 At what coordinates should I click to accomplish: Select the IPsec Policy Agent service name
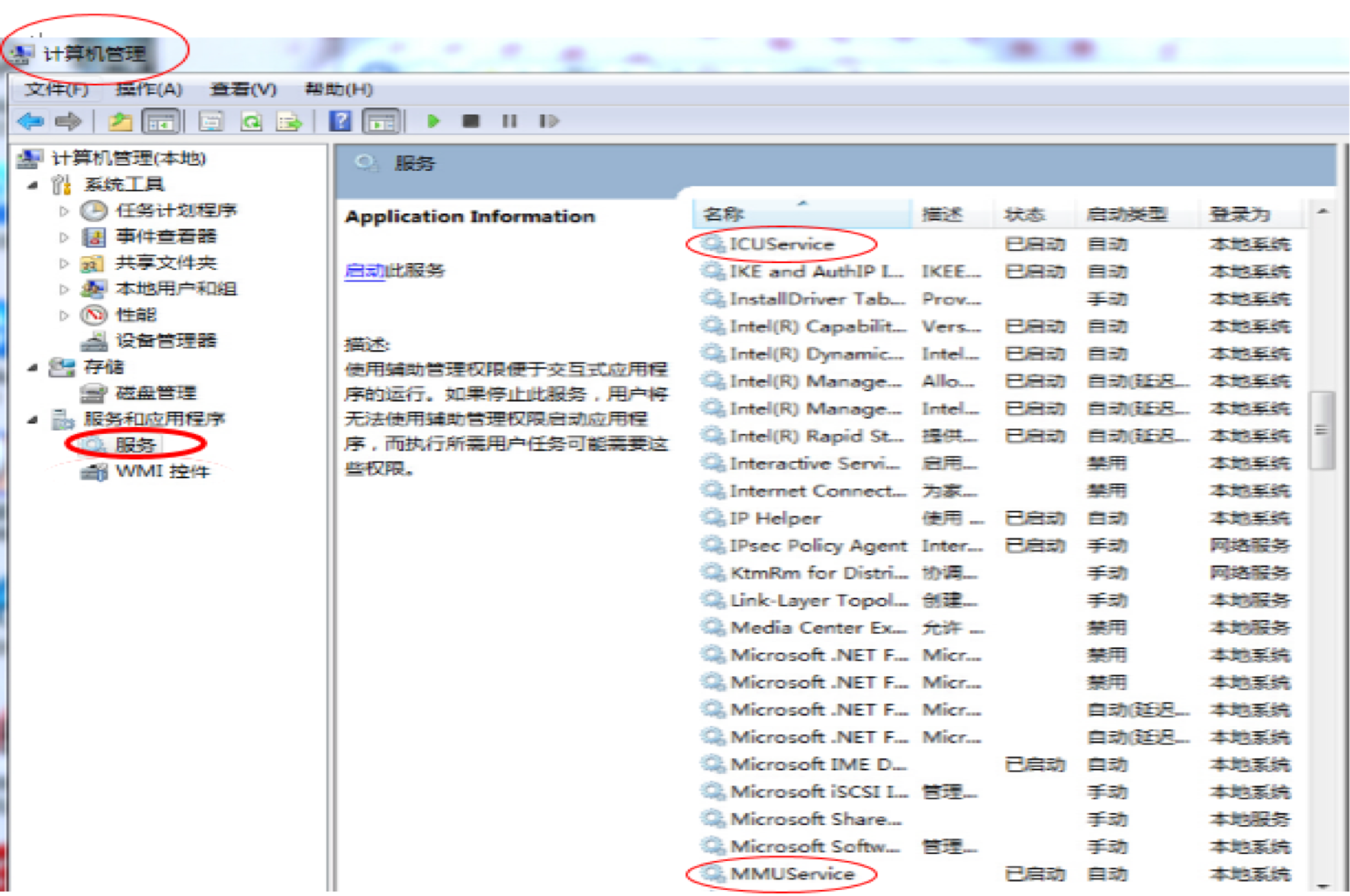[x=818, y=545]
